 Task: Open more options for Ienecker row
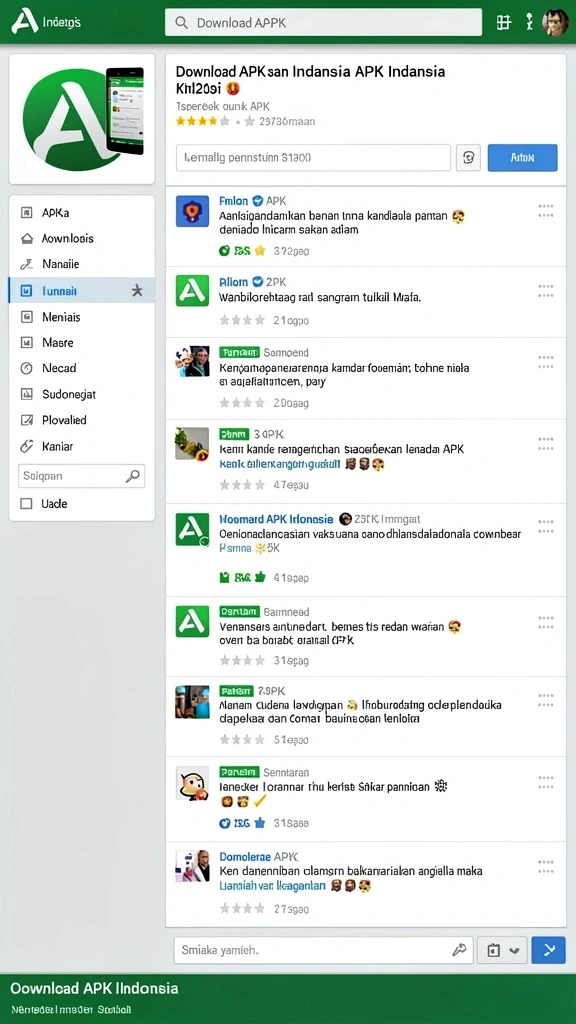(x=546, y=783)
